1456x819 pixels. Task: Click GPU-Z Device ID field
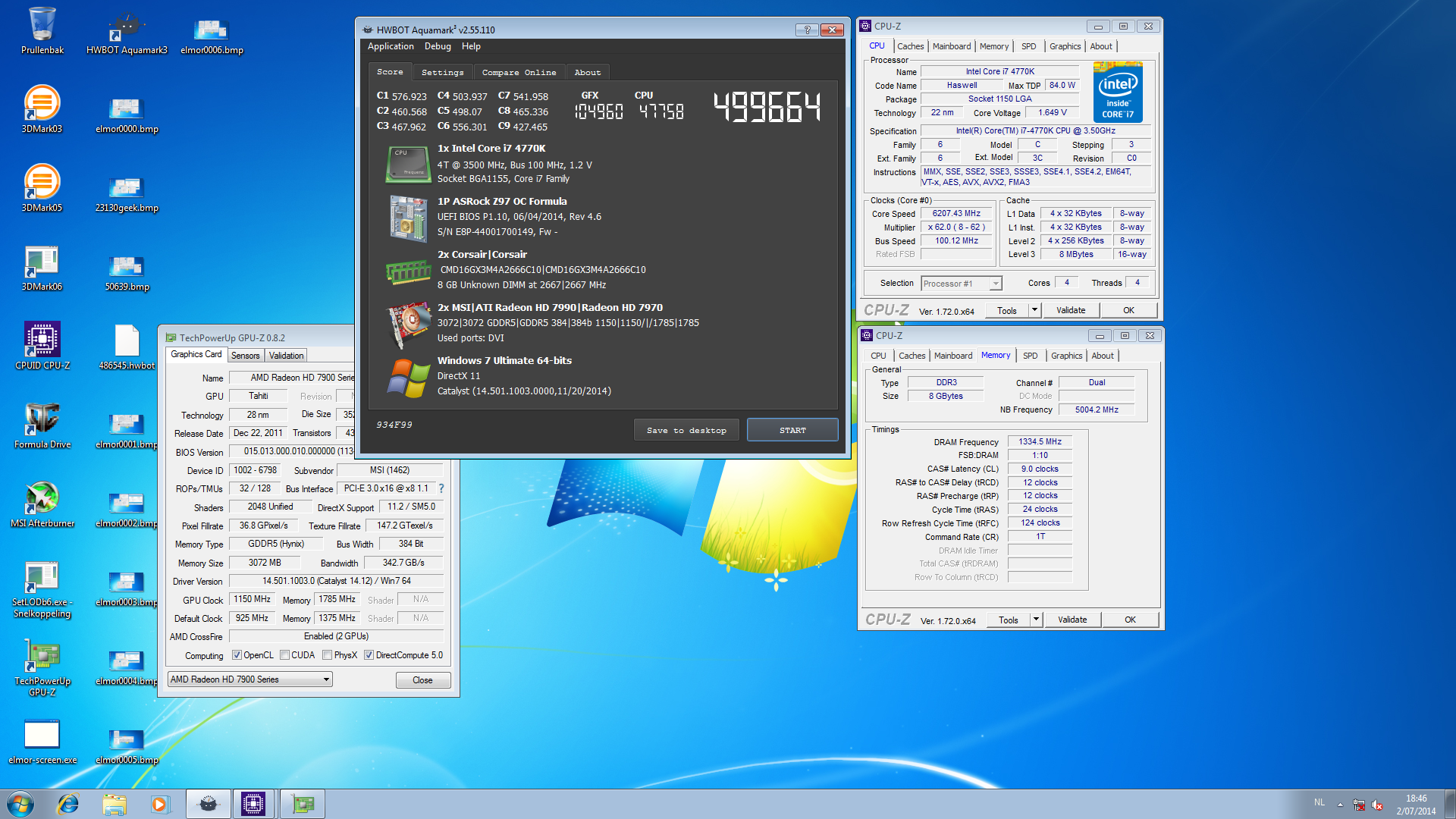255,470
